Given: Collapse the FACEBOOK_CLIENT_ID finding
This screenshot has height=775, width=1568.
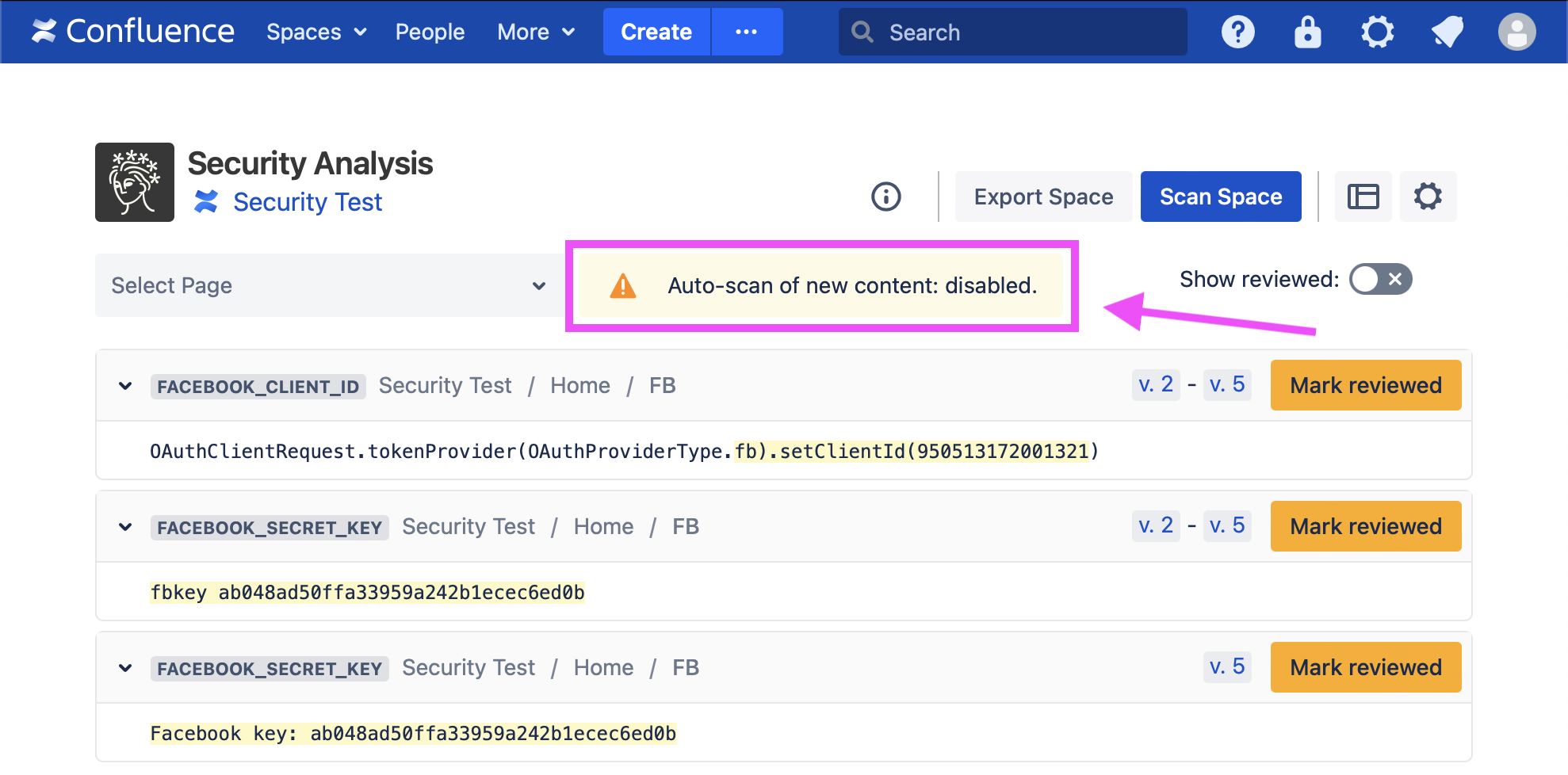Looking at the screenshot, I should click(x=125, y=386).
